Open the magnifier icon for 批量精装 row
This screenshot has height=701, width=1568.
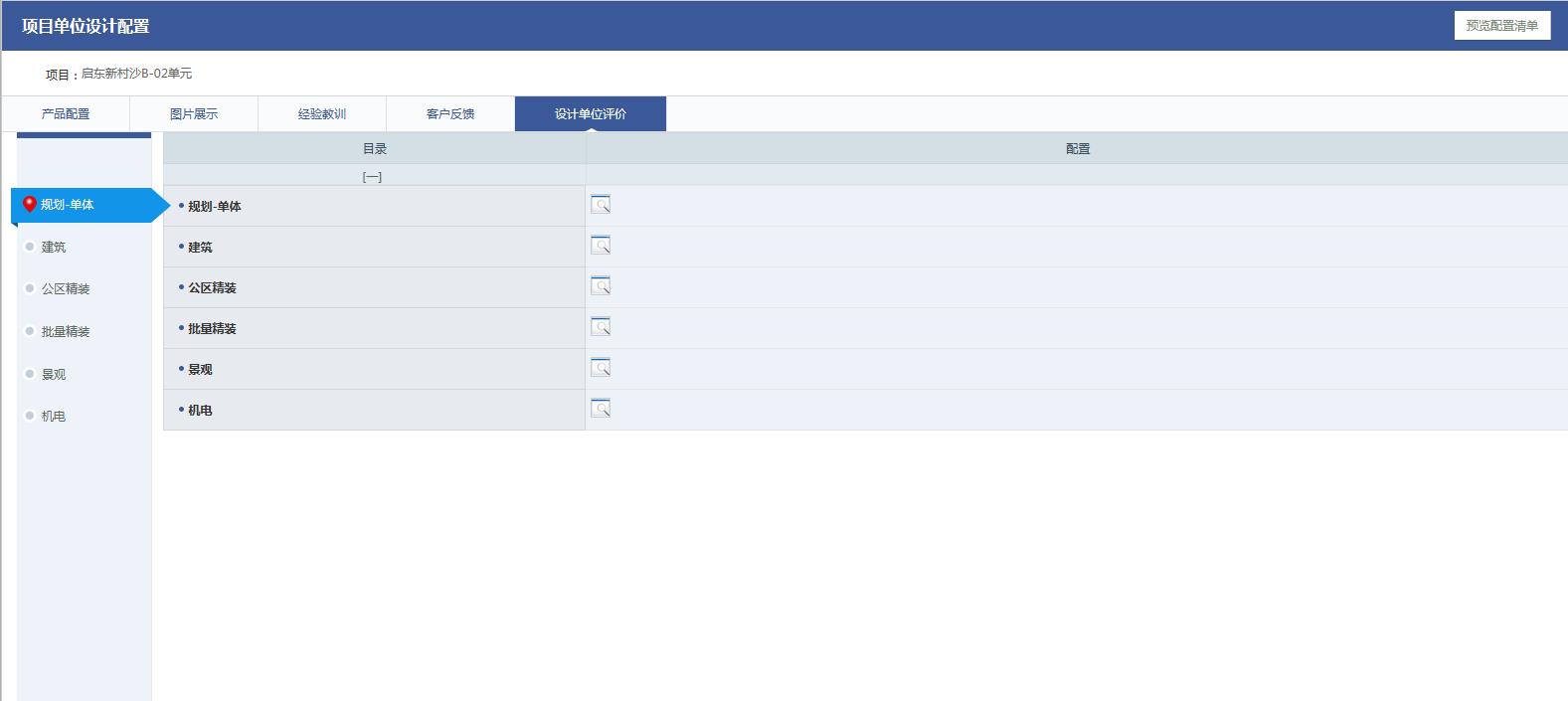pyautogui.click(x=600, y=327)
